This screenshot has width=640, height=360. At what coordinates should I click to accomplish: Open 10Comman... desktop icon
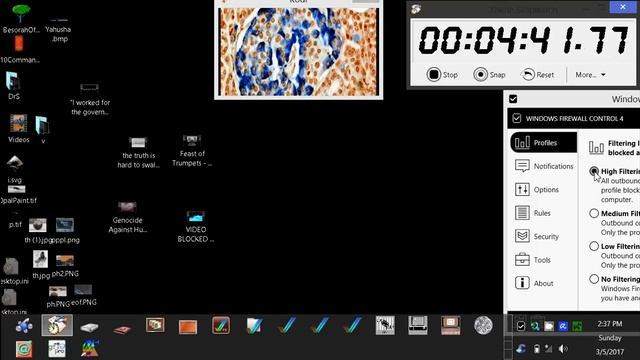pos(19,50)
